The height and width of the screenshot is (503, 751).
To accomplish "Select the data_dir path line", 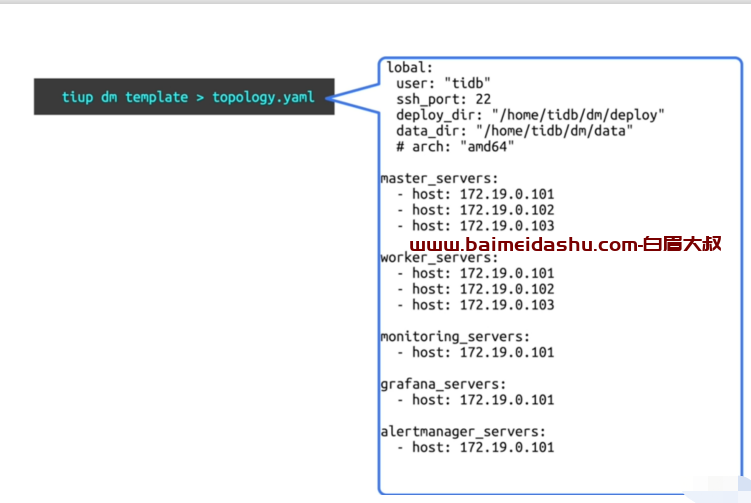I will pos(514,131).
